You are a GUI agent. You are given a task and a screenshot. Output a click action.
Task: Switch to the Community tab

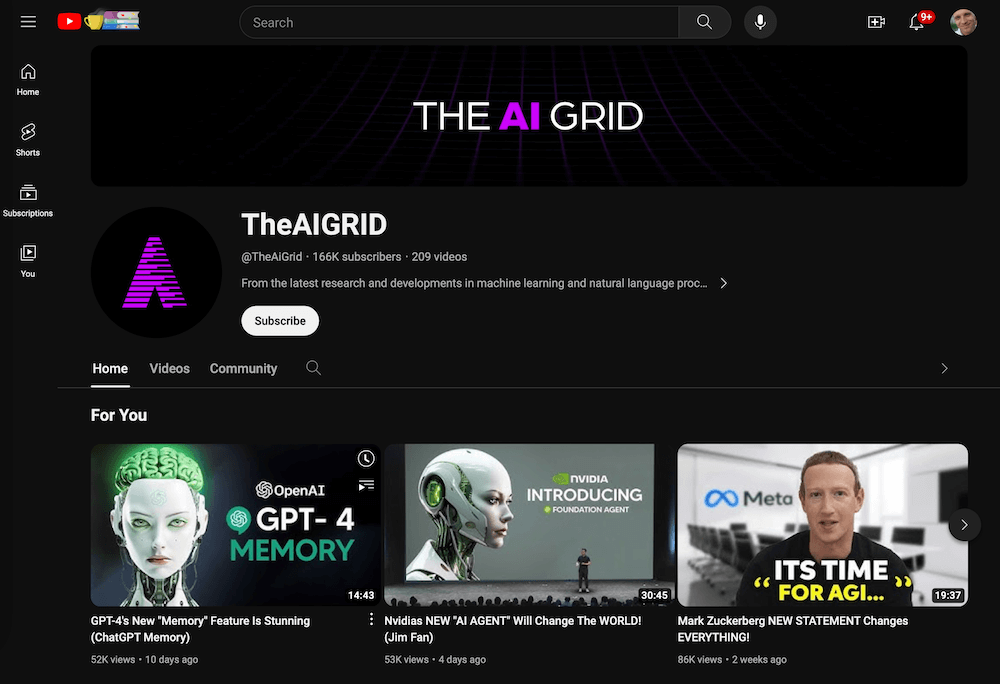click(x=244, y=368)
